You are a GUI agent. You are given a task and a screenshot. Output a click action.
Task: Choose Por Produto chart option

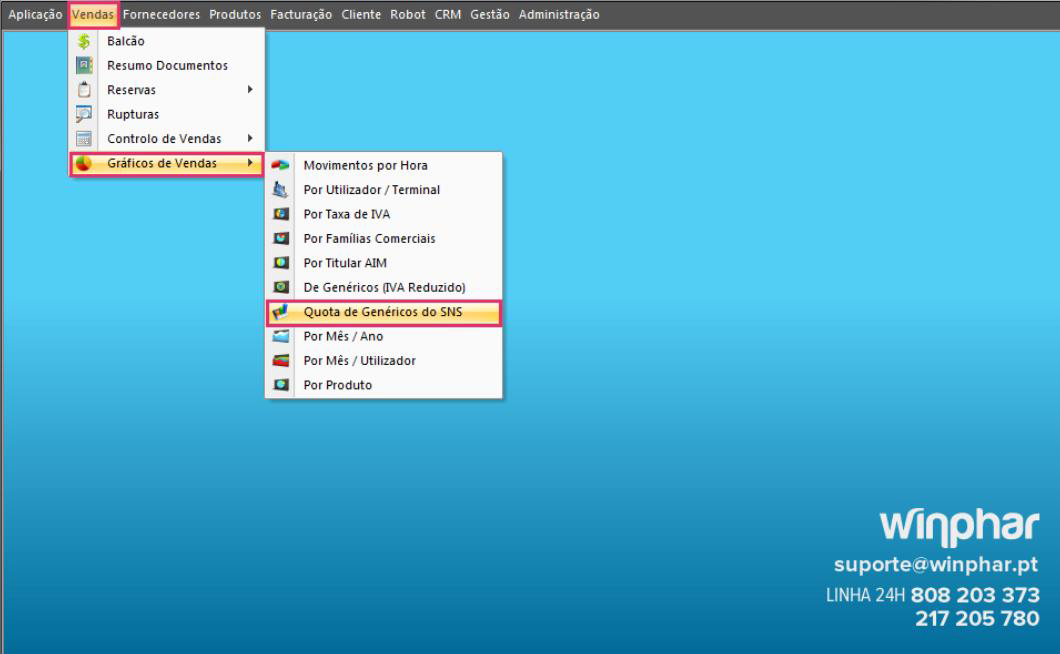pyautogui.click(x=384, y=385)
